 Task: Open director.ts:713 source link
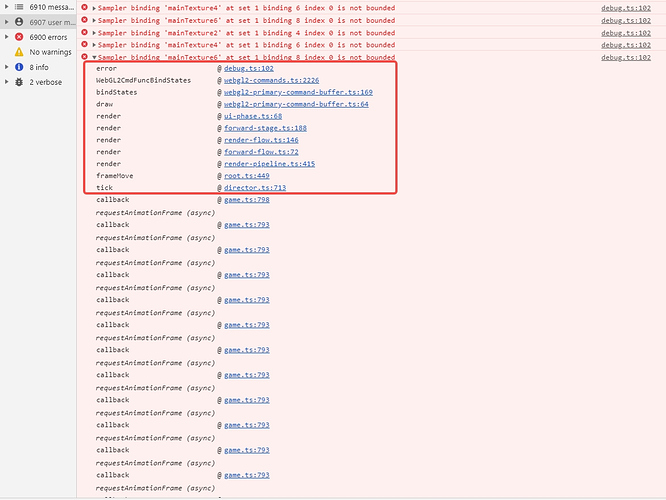255,187
